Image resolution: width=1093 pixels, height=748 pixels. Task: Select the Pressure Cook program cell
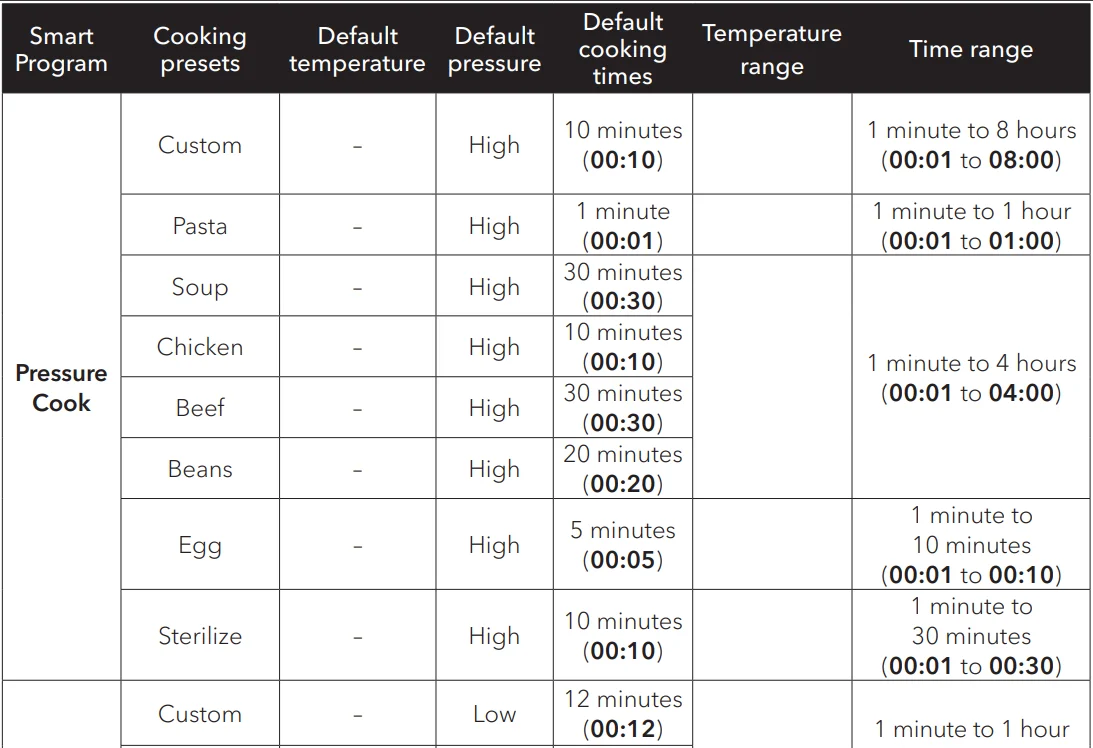click(61, 388)
